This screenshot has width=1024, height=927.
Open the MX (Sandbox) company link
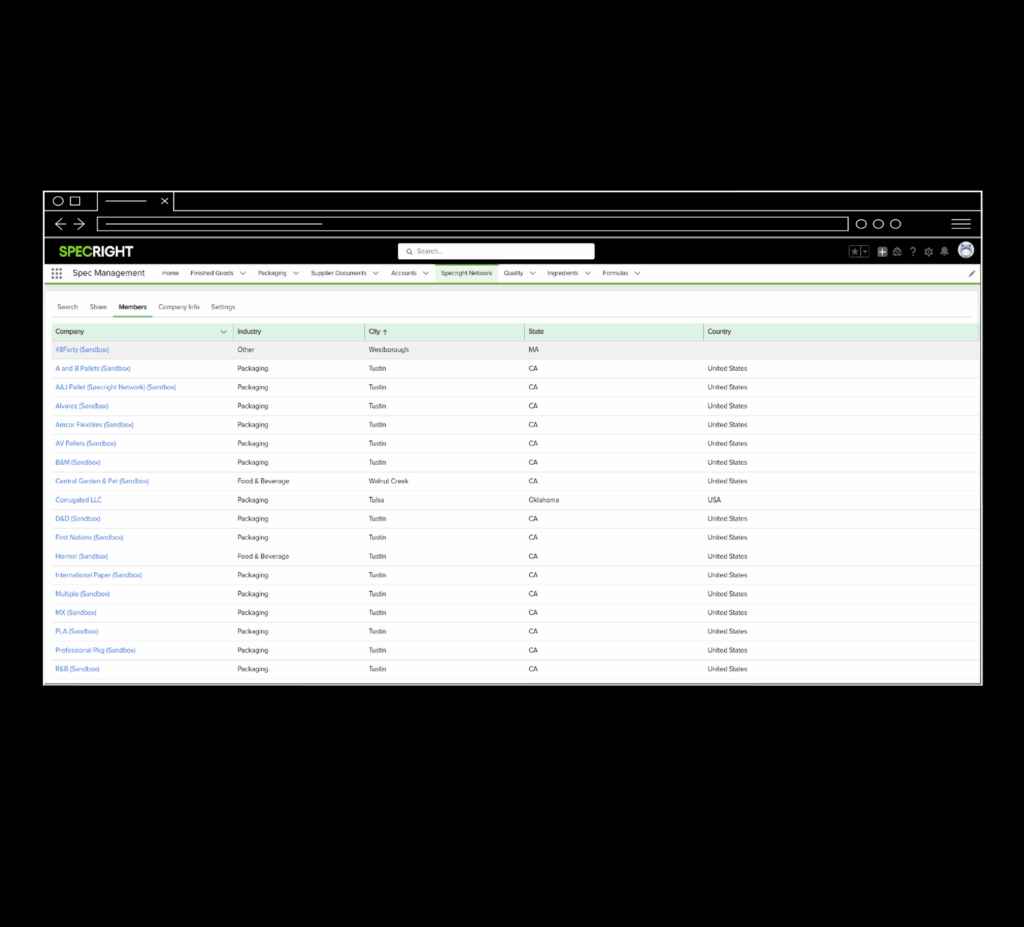point(76,613)
